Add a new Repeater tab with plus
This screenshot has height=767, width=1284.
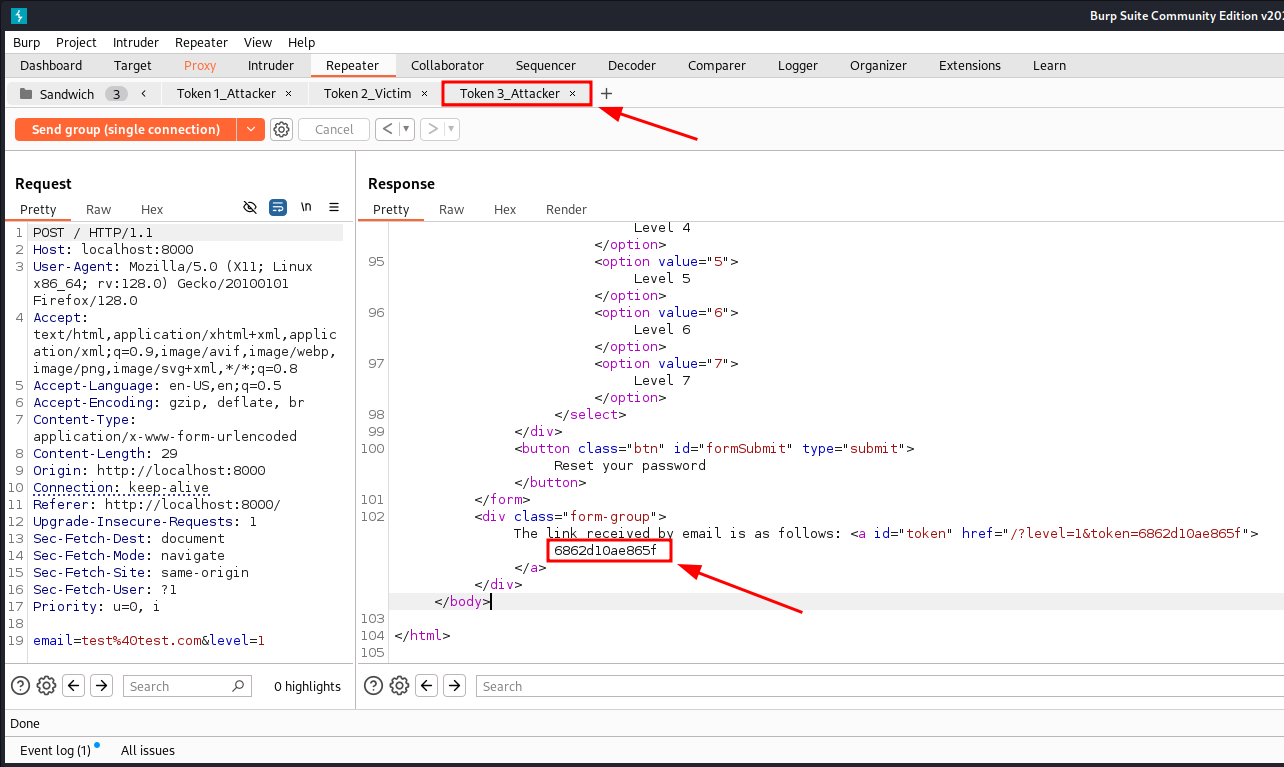606,94
